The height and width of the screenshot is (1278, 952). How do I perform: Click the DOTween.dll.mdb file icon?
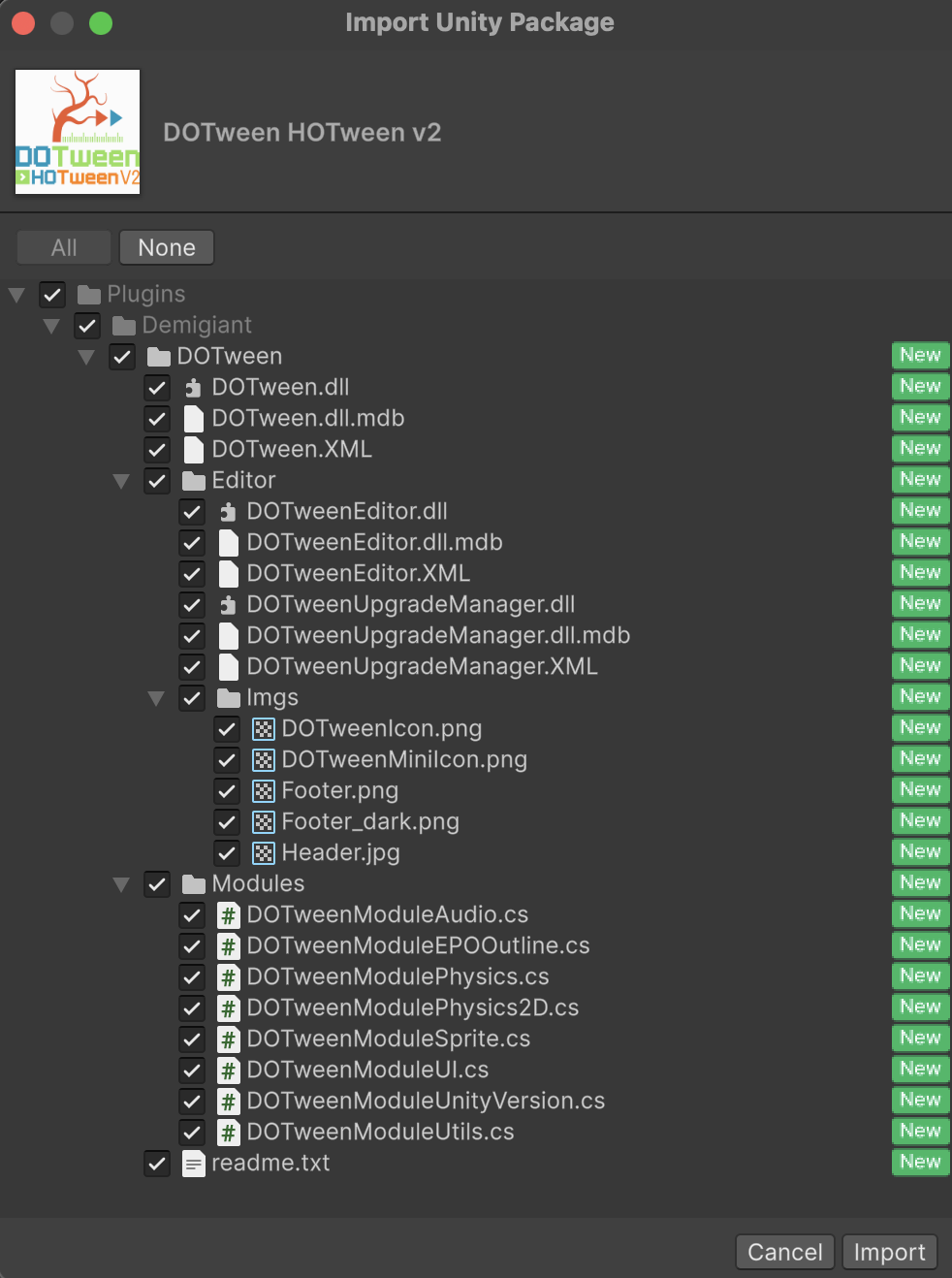(x=194, y=418)
